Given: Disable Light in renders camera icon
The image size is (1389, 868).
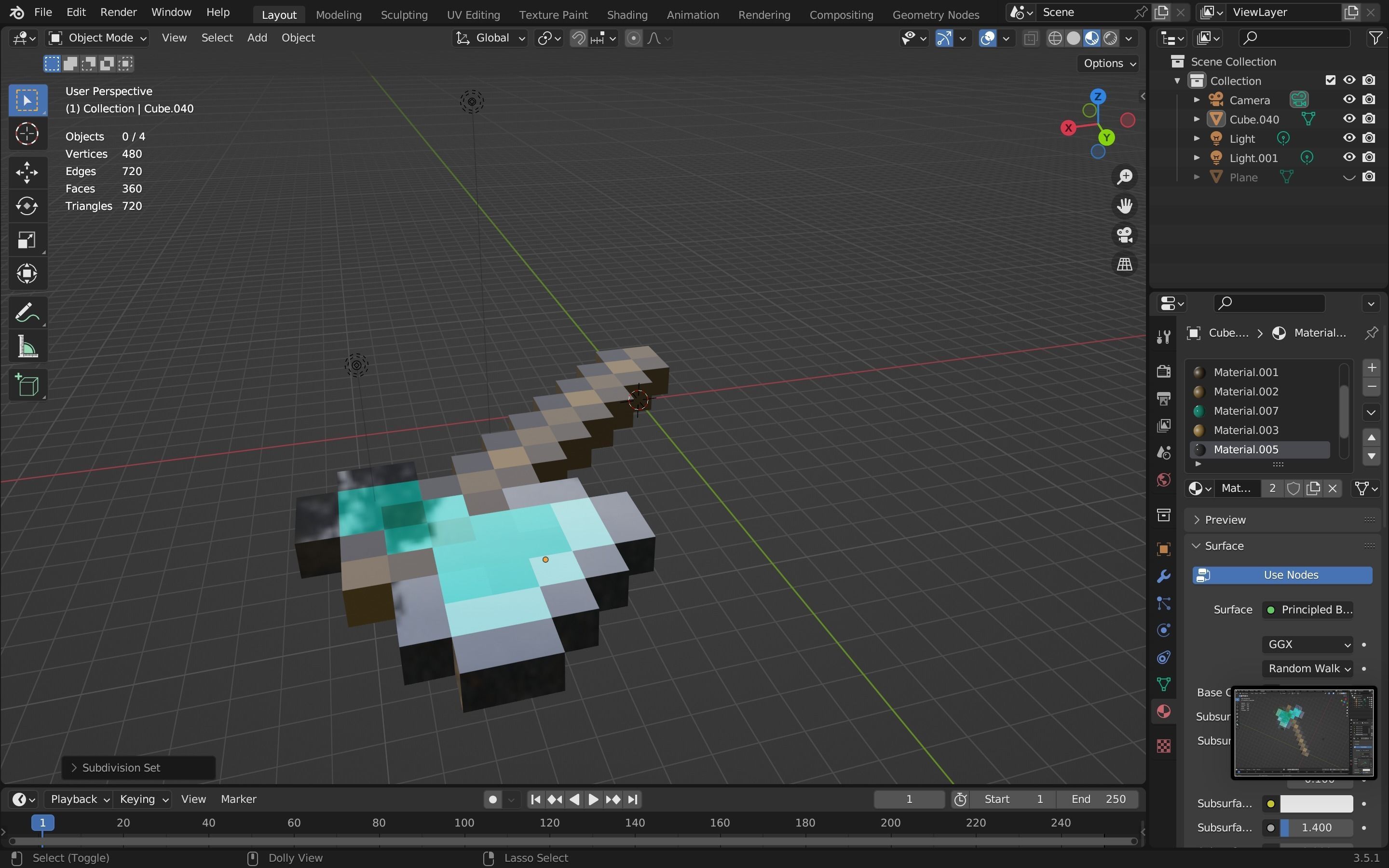Looking at the screenshot, I should tap(1369, 138).
